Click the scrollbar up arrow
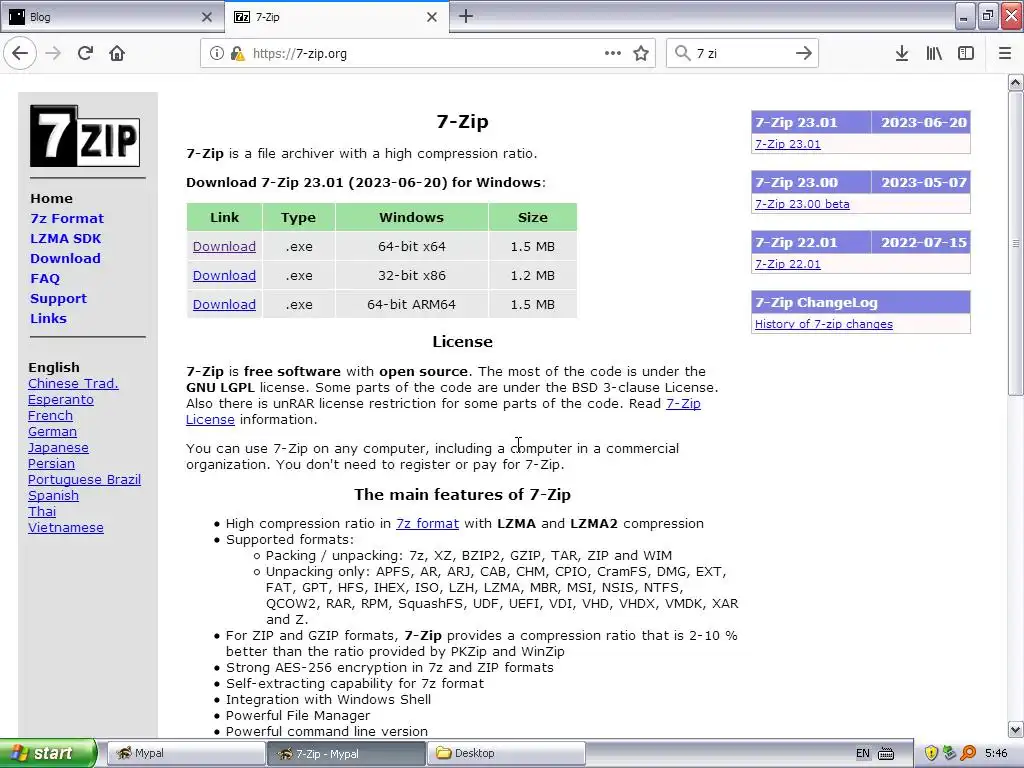Viewport: 1024px width, 768px height. [x=1016, y=82]
